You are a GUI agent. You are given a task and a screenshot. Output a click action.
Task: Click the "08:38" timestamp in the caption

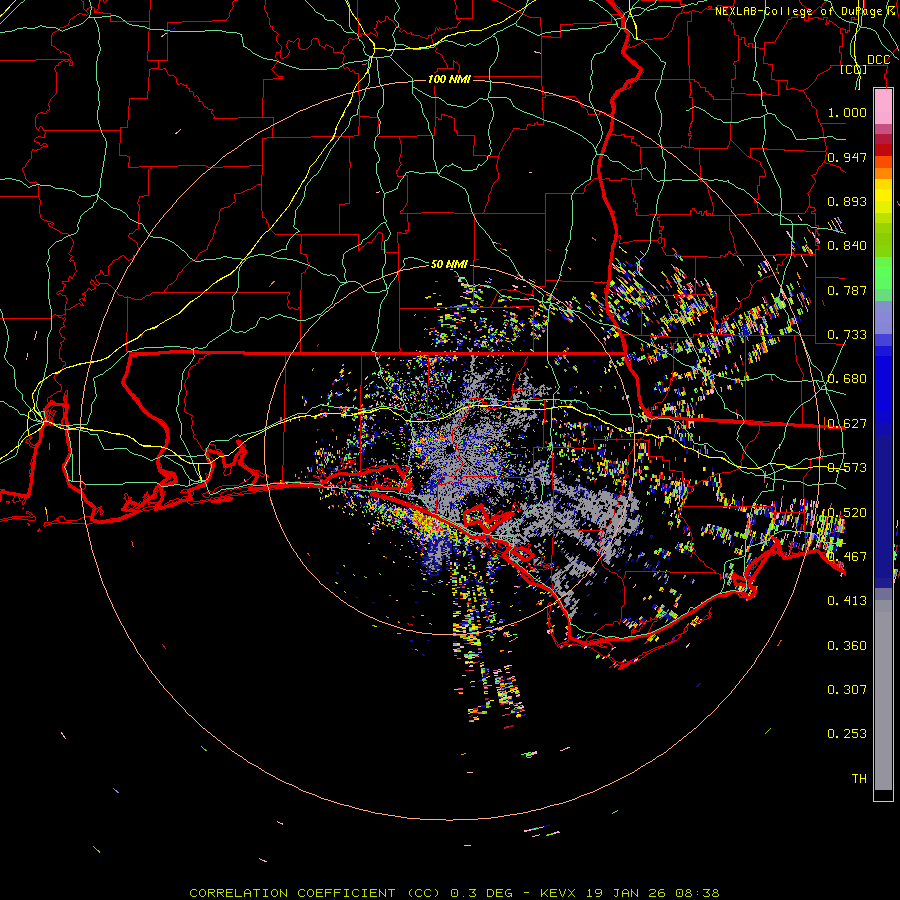pyautogui.click(x=698, y=893)
